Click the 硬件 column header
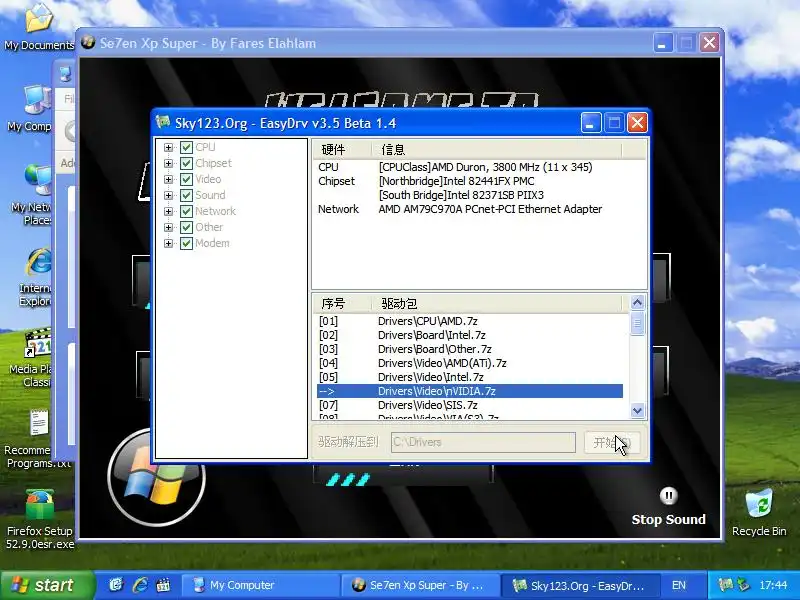The height and width of the screenshot is (600, 800). [342, 149]
